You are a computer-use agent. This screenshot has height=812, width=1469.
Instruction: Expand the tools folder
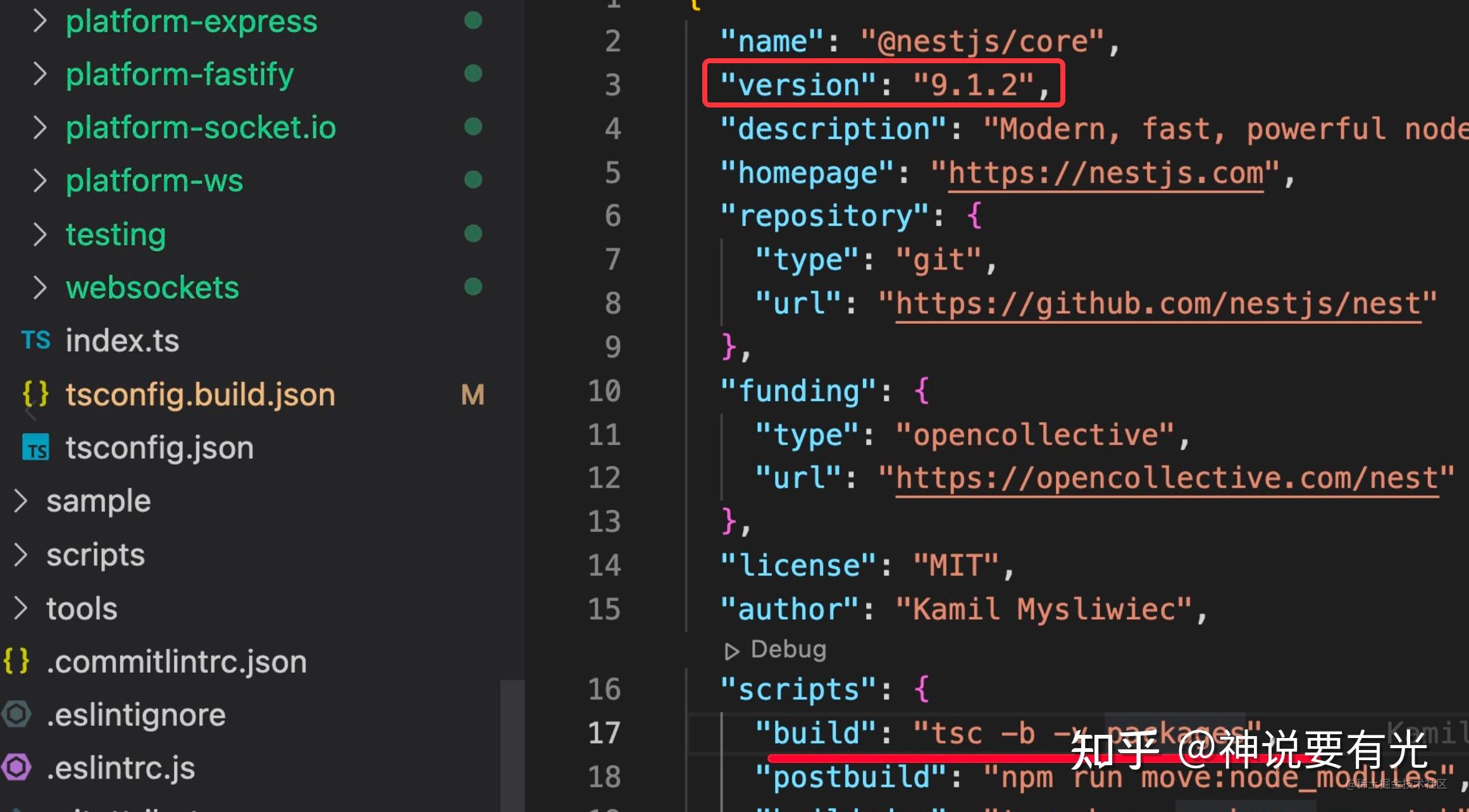20,607
